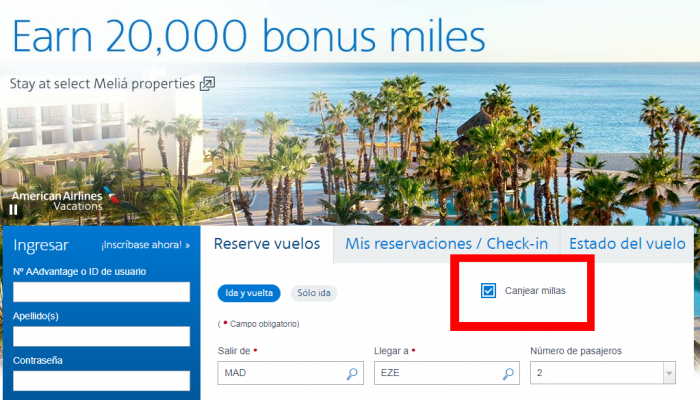Open the airport search for Salir de

click(352, 374)
